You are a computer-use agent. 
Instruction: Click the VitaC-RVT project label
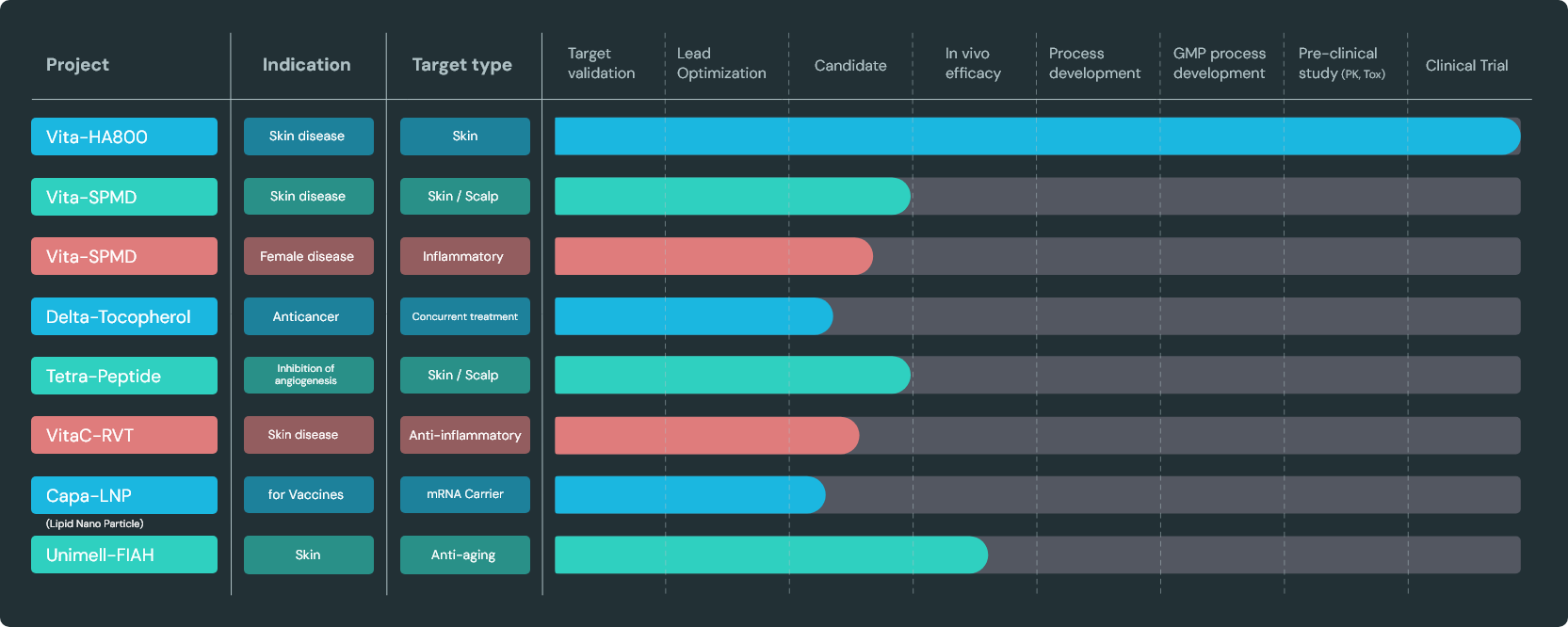point(123,435)
